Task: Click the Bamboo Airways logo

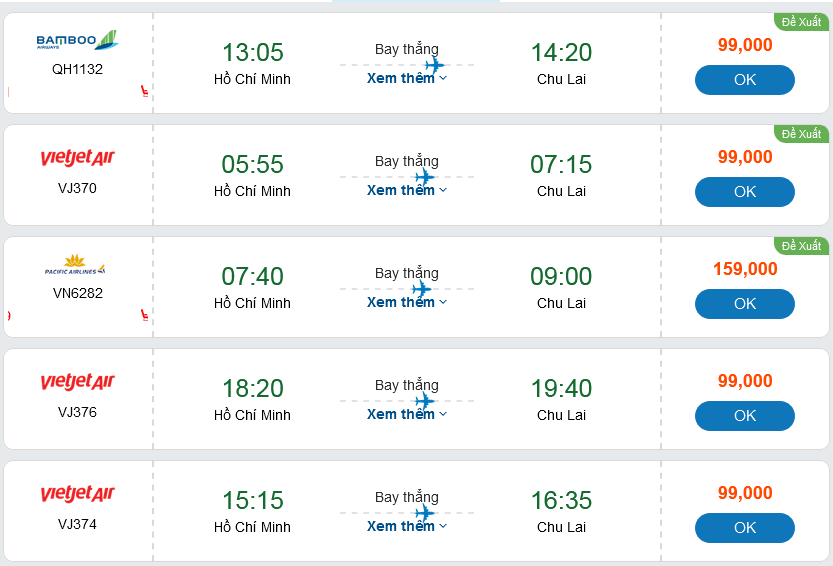Action: [x=77, y=41]
